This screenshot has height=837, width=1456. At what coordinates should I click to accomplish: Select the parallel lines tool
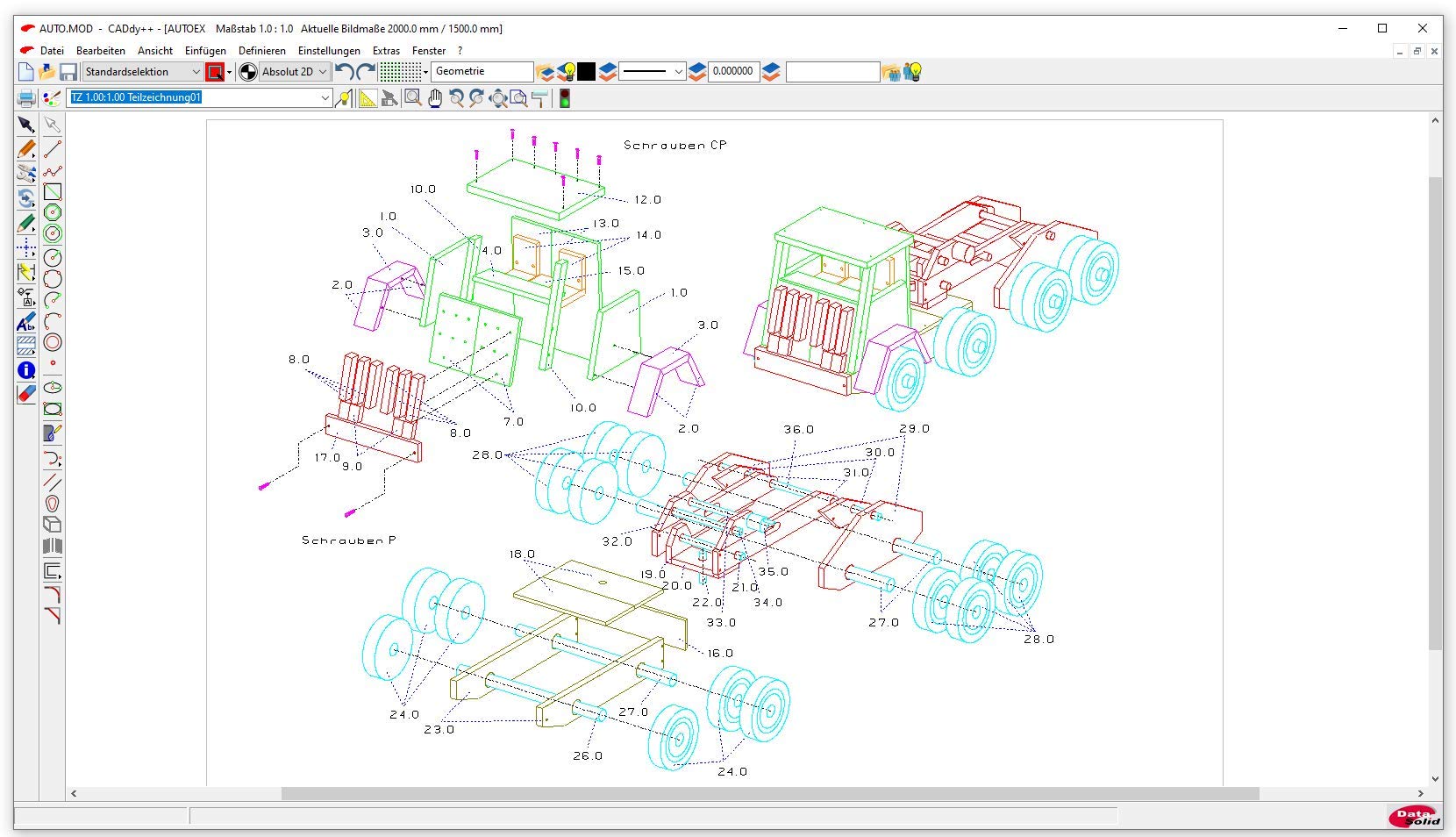(x=53, y=482)
